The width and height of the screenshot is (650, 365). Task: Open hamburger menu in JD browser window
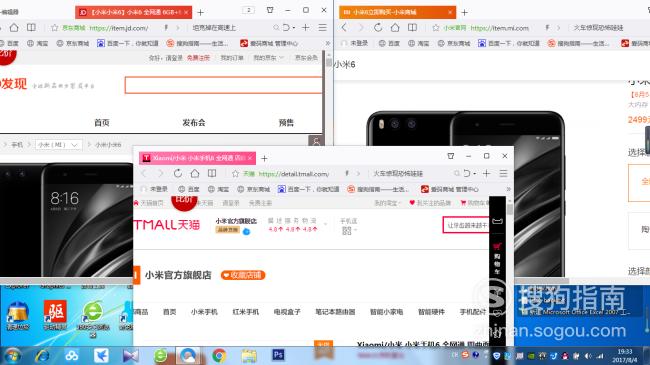(323, 27)
